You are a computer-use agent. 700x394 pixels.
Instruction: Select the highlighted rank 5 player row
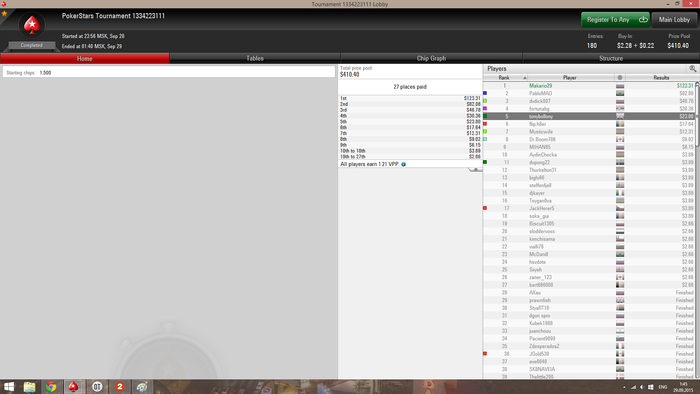click(589, 116)
